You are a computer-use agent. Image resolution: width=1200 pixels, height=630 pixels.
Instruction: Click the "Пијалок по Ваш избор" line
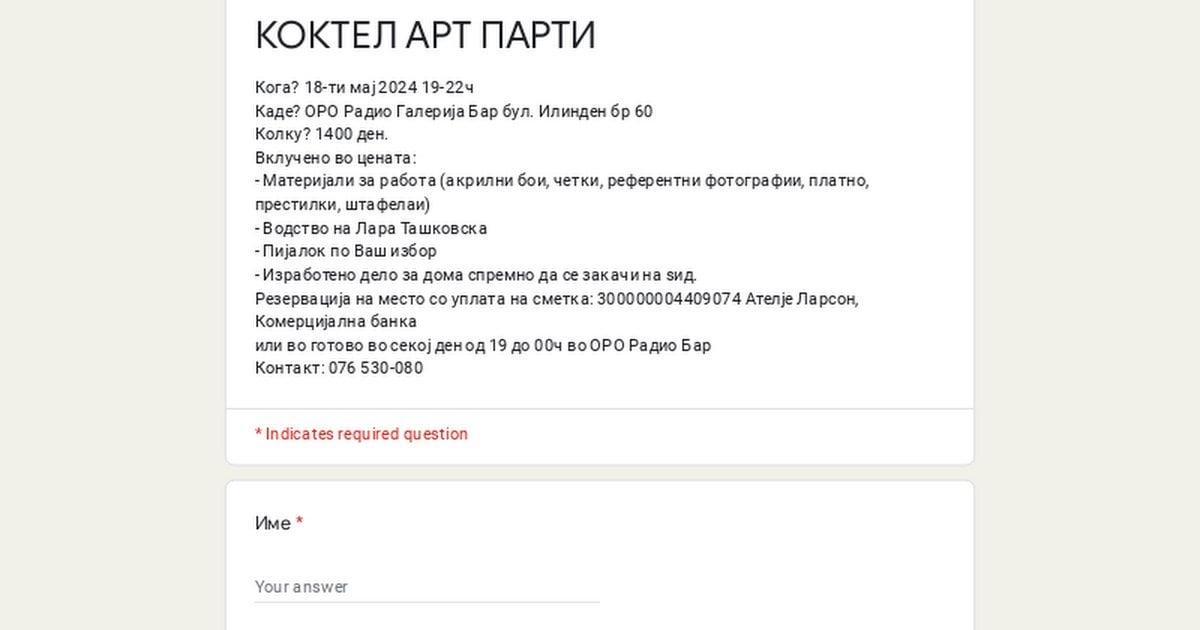[346, 251]
